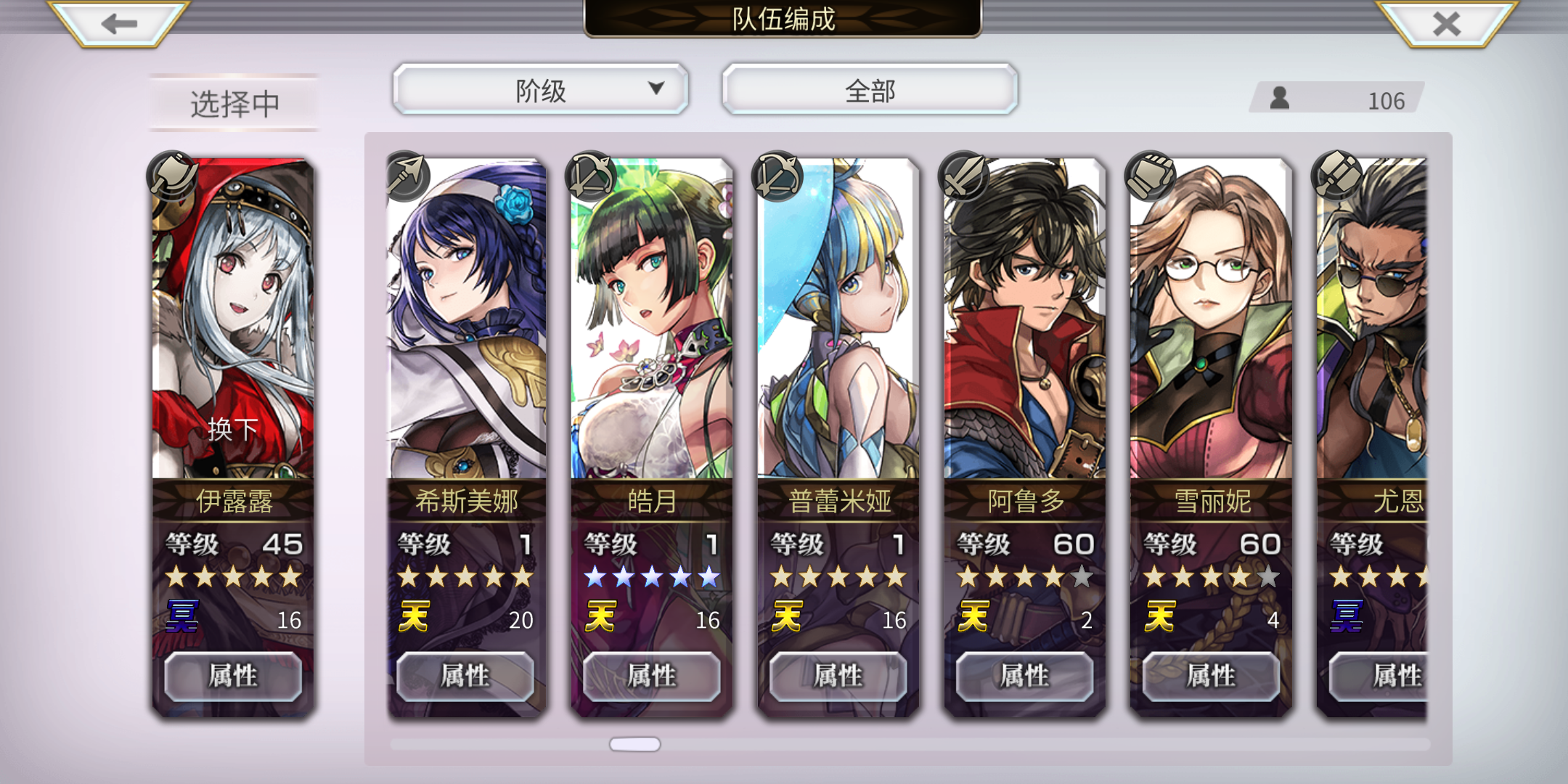This screenshot has height=784, width=1568.
Task: Tap the axe weapon icon on 伊露露
Action: coord(173,176)
